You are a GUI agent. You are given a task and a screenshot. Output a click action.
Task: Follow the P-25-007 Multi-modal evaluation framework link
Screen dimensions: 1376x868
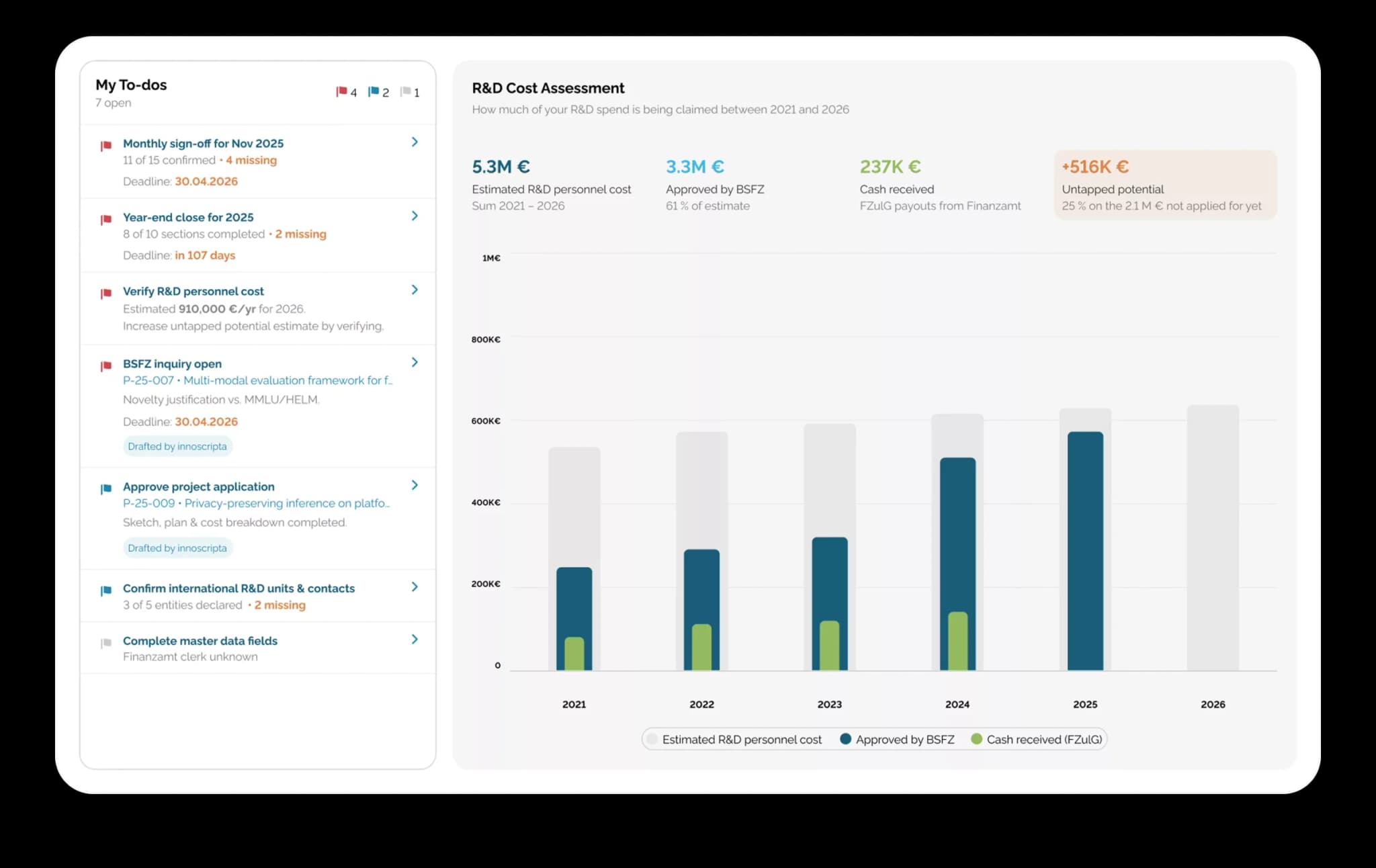(x=257, y=380)
